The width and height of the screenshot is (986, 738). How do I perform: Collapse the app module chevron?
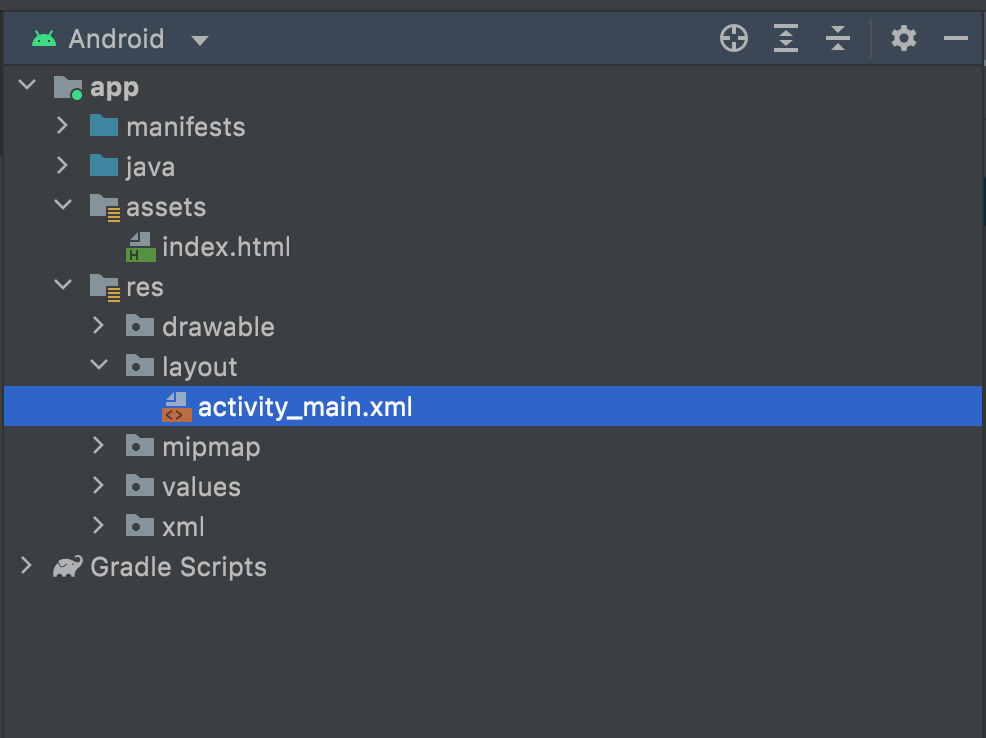click(x=27, y=84)
